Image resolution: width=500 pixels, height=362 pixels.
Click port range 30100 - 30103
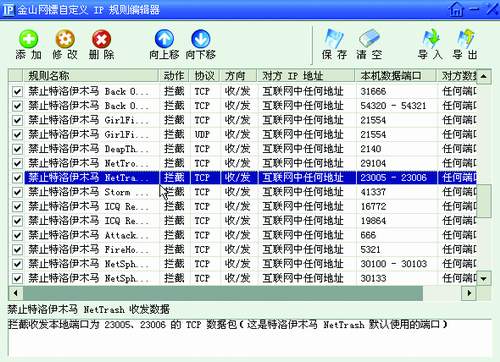click(393, 264)
